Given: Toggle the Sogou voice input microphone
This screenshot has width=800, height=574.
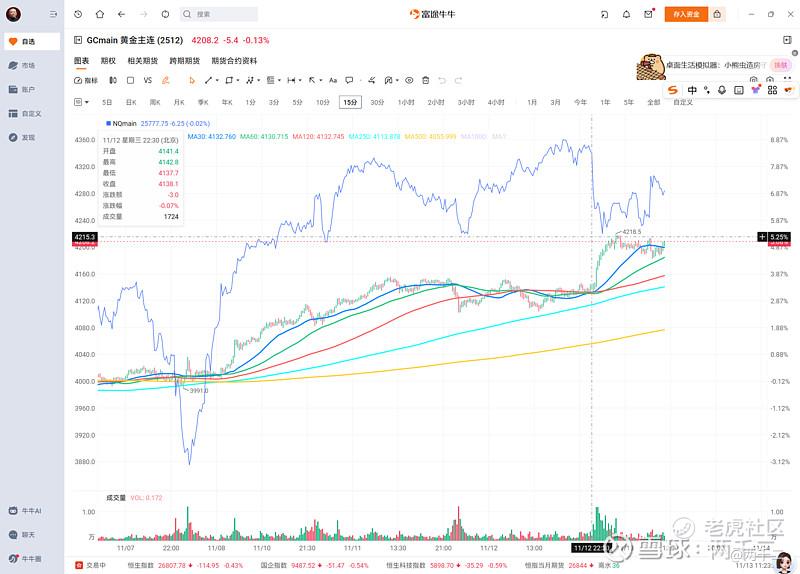Looking at the screenshot, I should point(722,90).
